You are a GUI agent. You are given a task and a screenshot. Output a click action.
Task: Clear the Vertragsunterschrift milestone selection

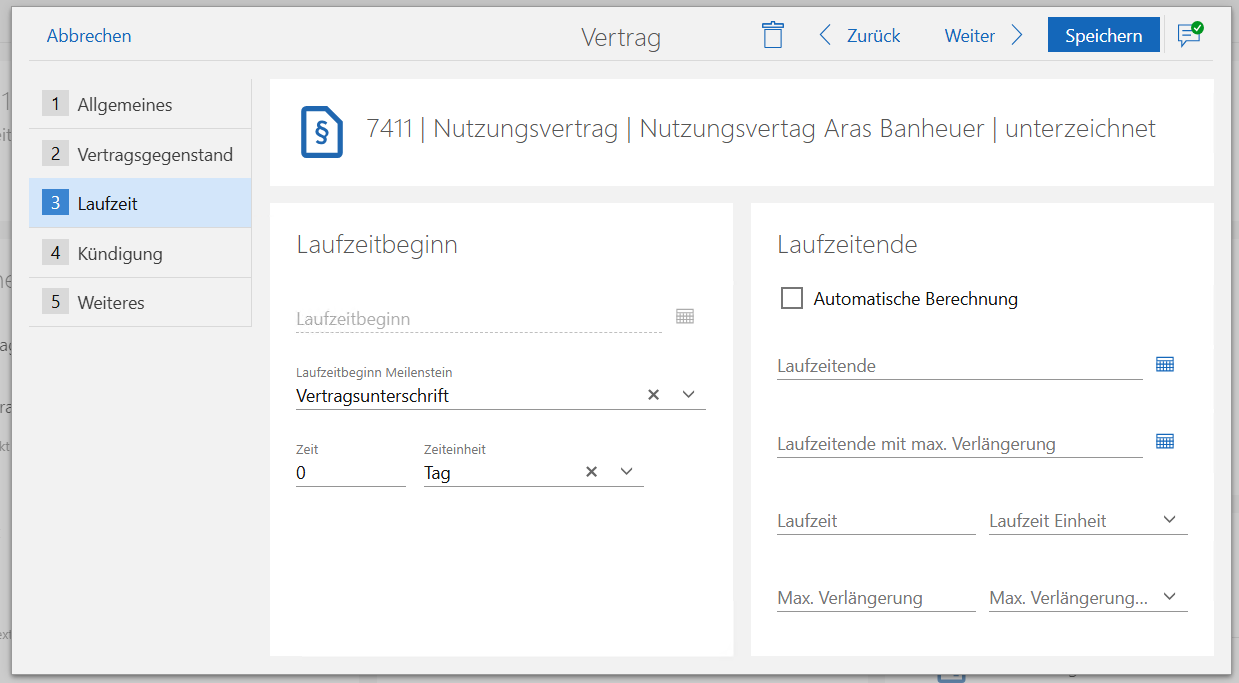[x=654, y=395]
